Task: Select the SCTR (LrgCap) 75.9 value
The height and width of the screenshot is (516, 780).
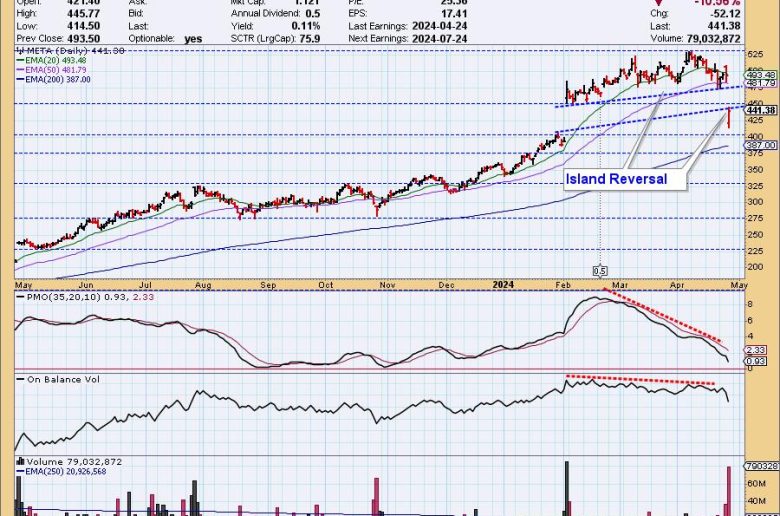Action: 310,38
